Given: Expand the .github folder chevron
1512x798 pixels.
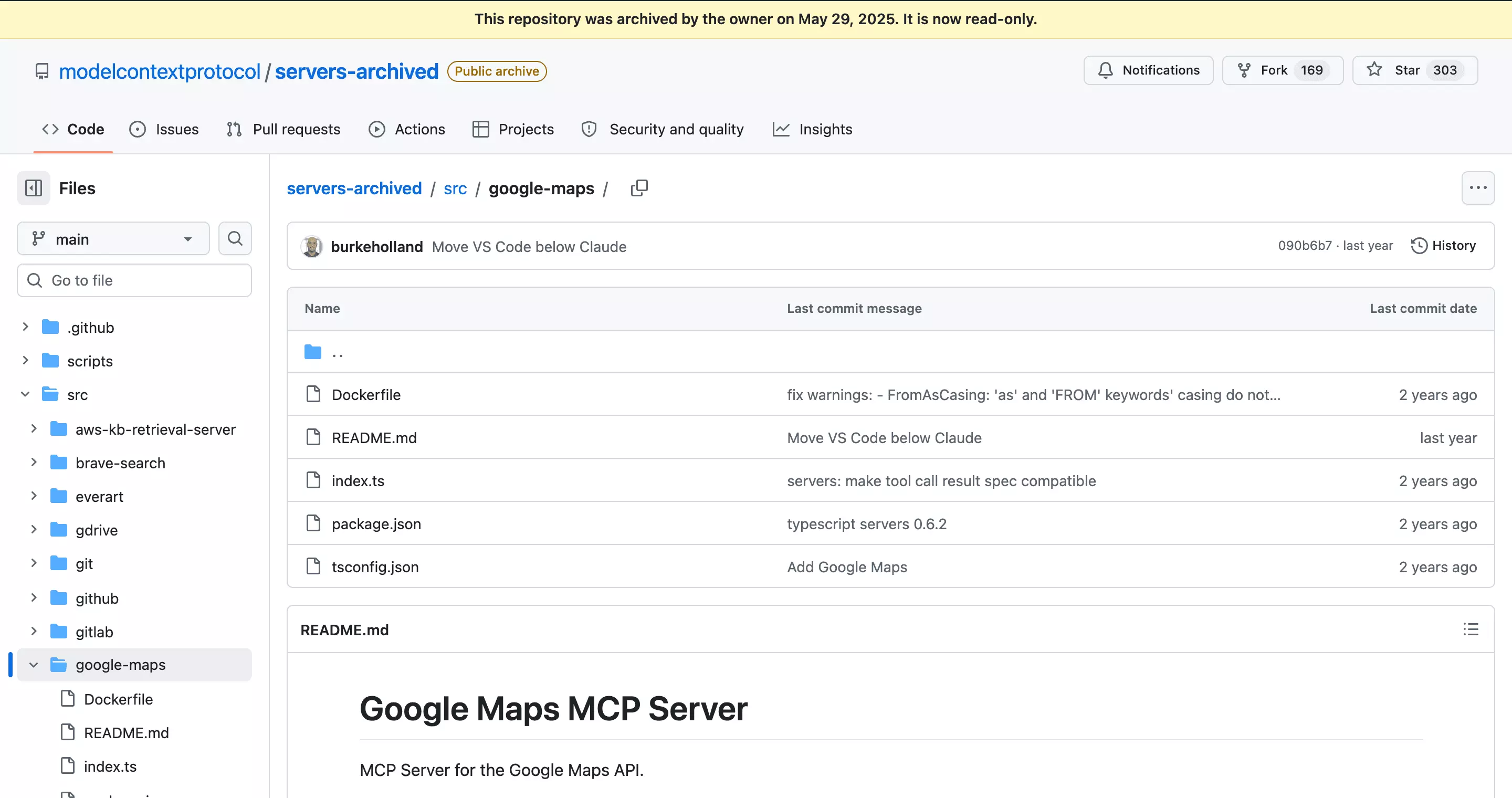Looking at the screenshot, I should click(25, 327).
